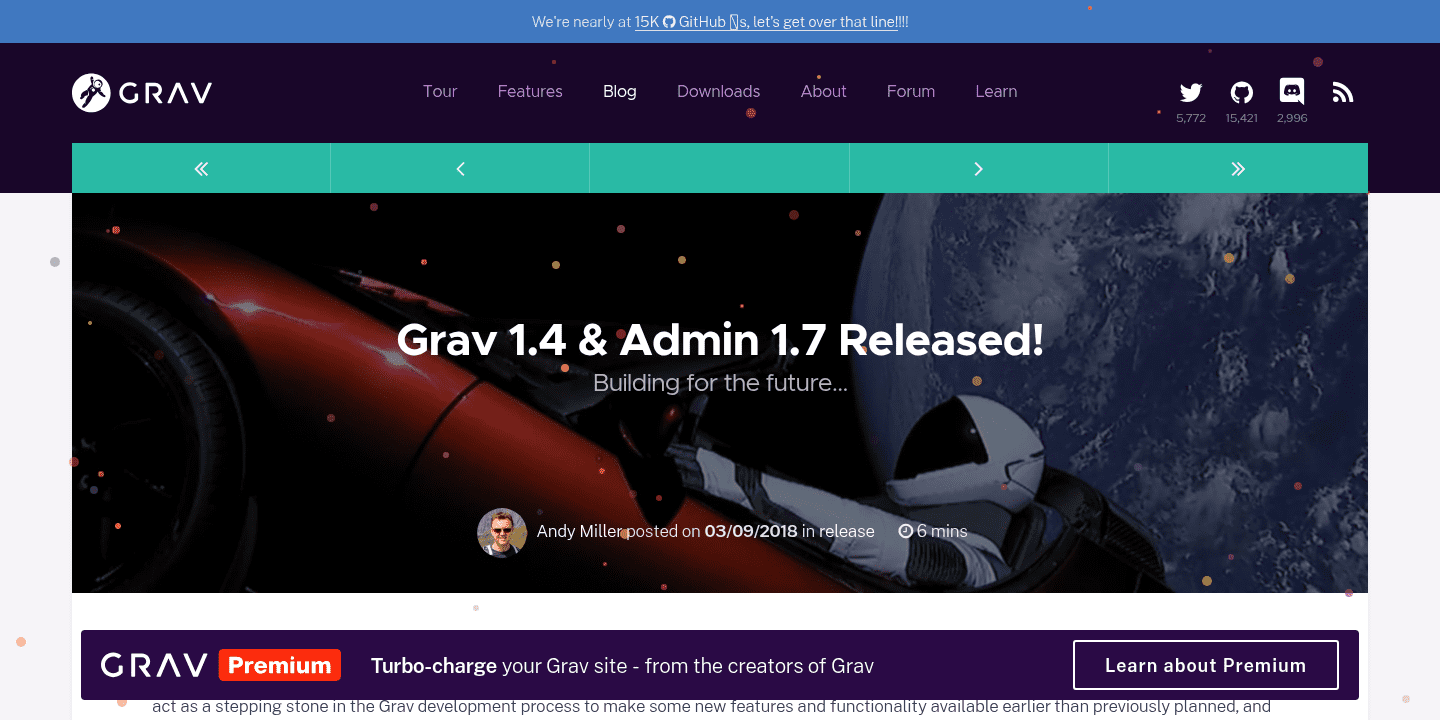The image size is (1440, 720).
Task: Visit the Forum page
Action: coord(910,91)
